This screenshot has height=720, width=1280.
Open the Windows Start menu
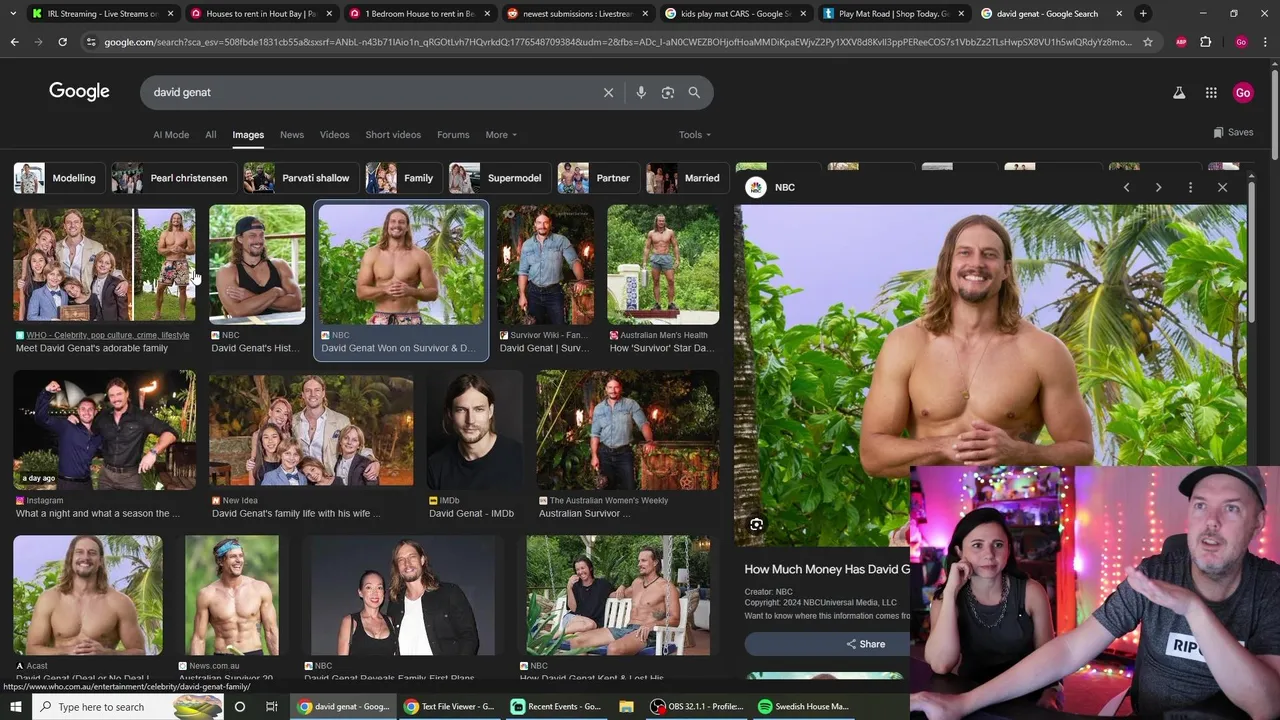pos(16,706)
